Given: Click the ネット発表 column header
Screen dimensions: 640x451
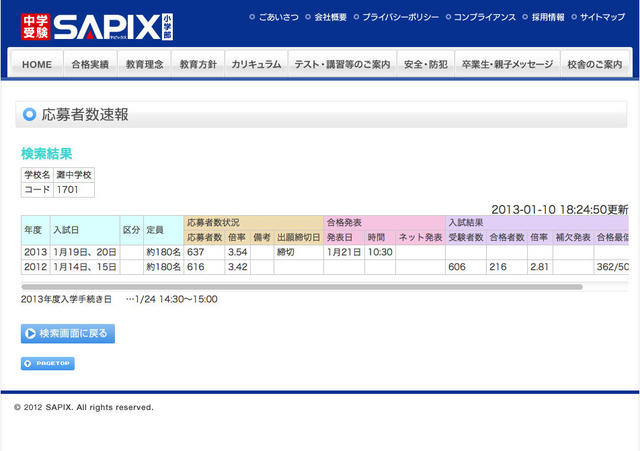Looking at the screenshot, I should [420, 238].
